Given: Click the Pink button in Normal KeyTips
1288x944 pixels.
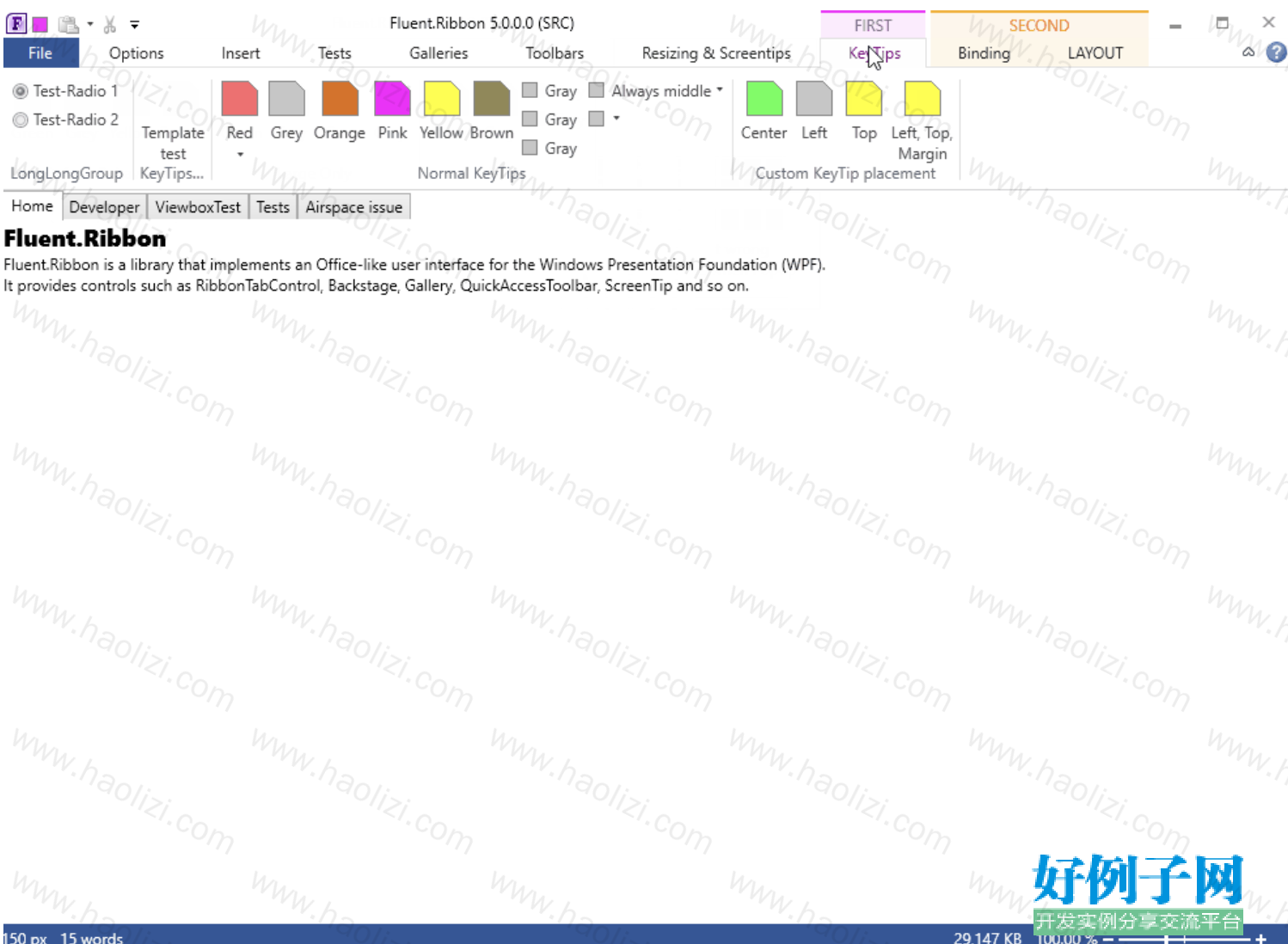Looking at the screenshot, I should [x=392, y=111].
